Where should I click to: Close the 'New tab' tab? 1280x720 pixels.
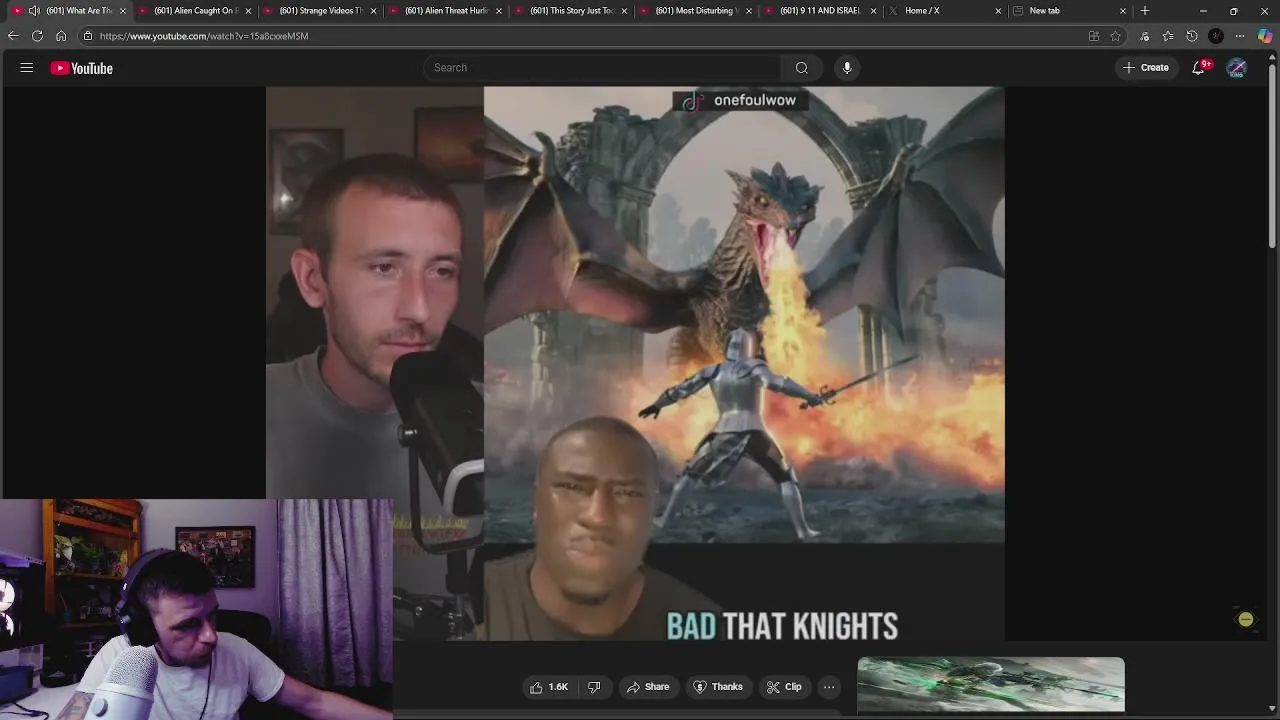(x=1123, y=11)
